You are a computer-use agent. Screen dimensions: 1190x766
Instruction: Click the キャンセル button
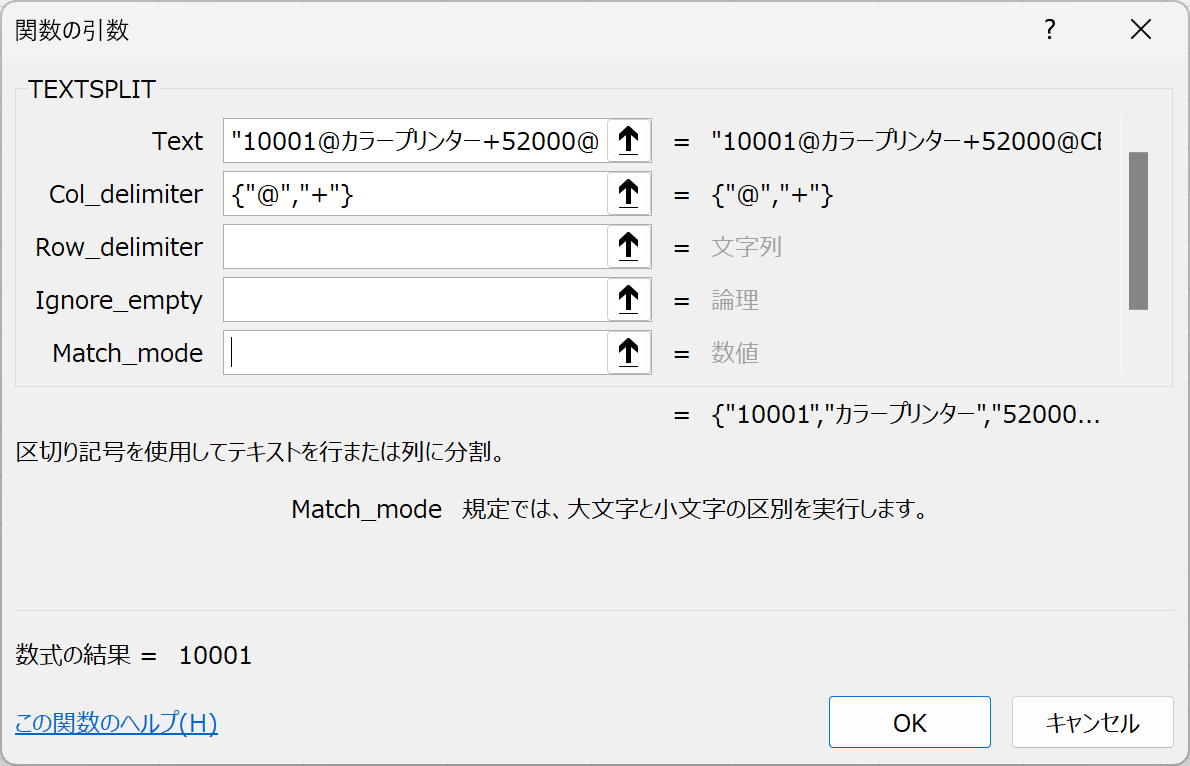pos(1093,722)
